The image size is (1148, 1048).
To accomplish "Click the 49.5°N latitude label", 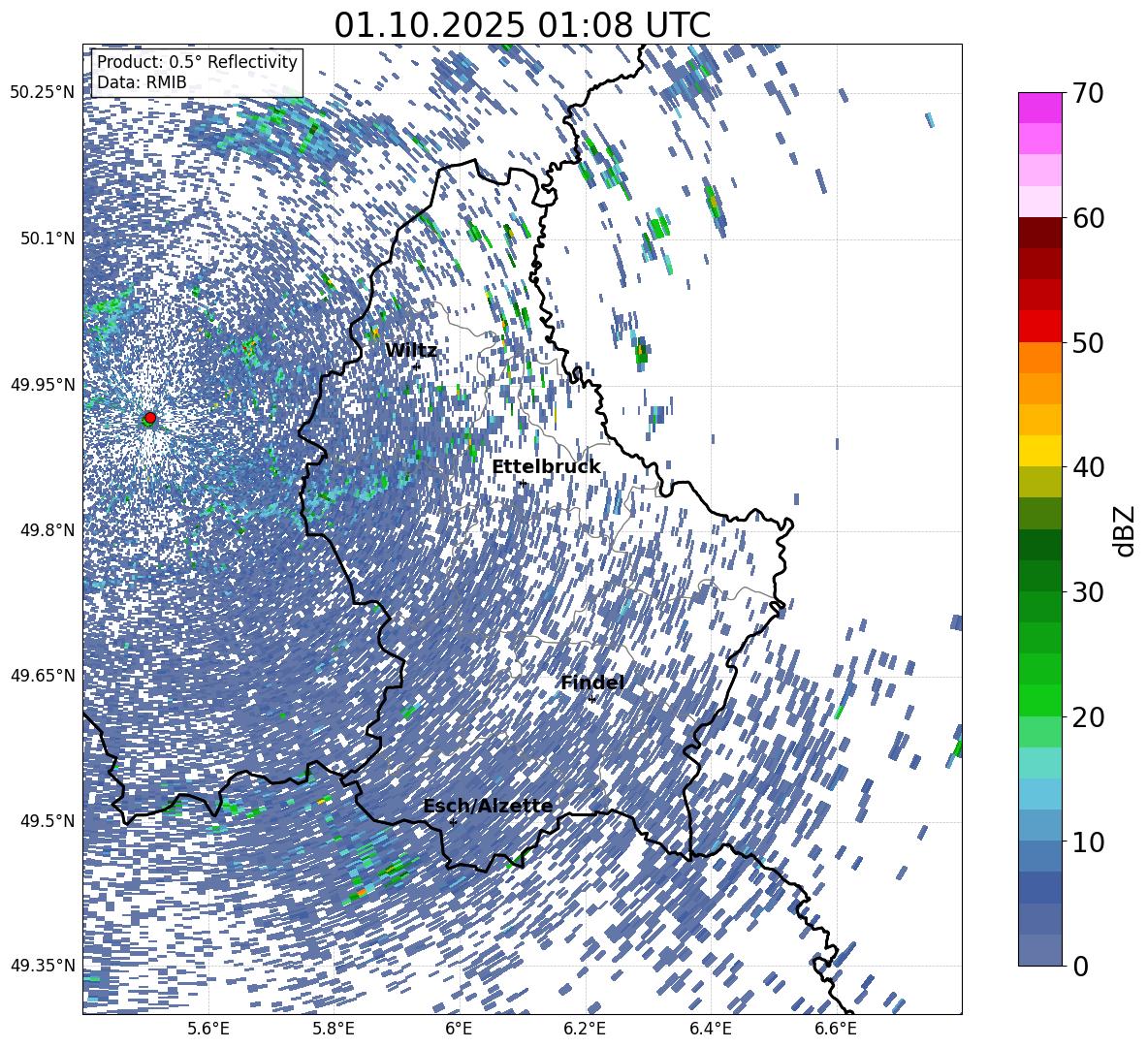I will tap(48, 821).
